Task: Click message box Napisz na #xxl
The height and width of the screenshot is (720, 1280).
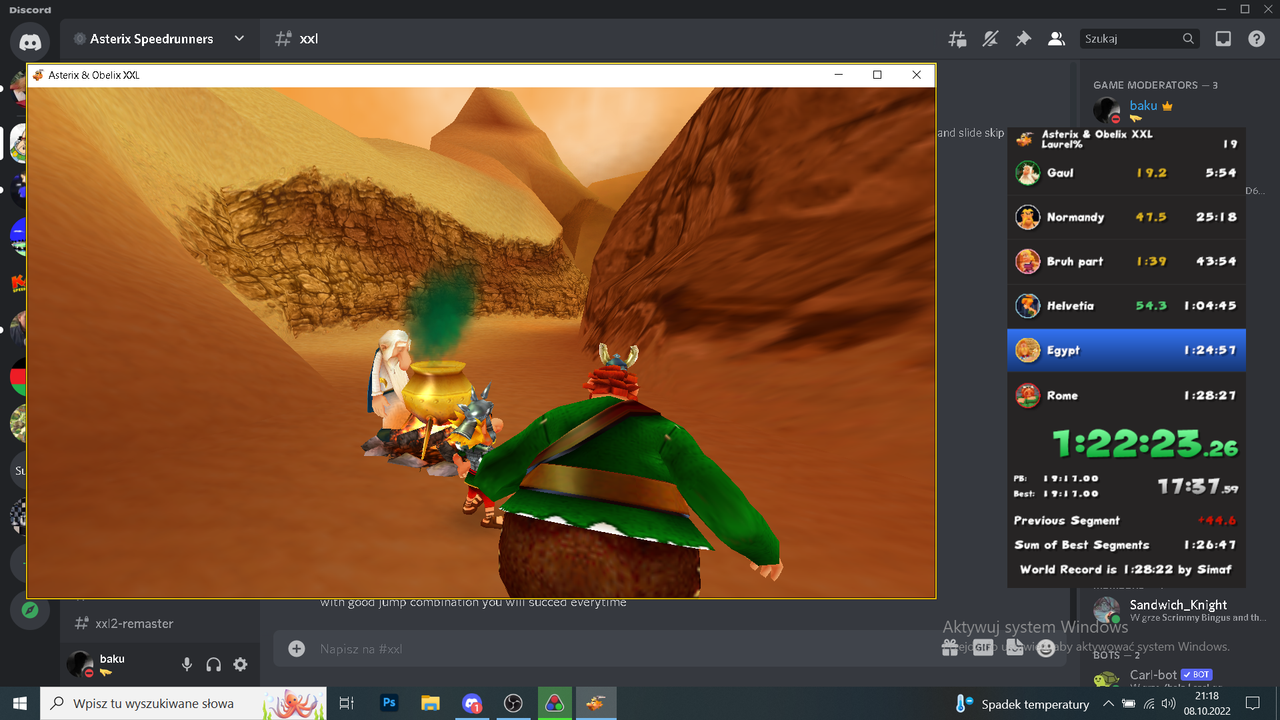Action: click(620, 649)
